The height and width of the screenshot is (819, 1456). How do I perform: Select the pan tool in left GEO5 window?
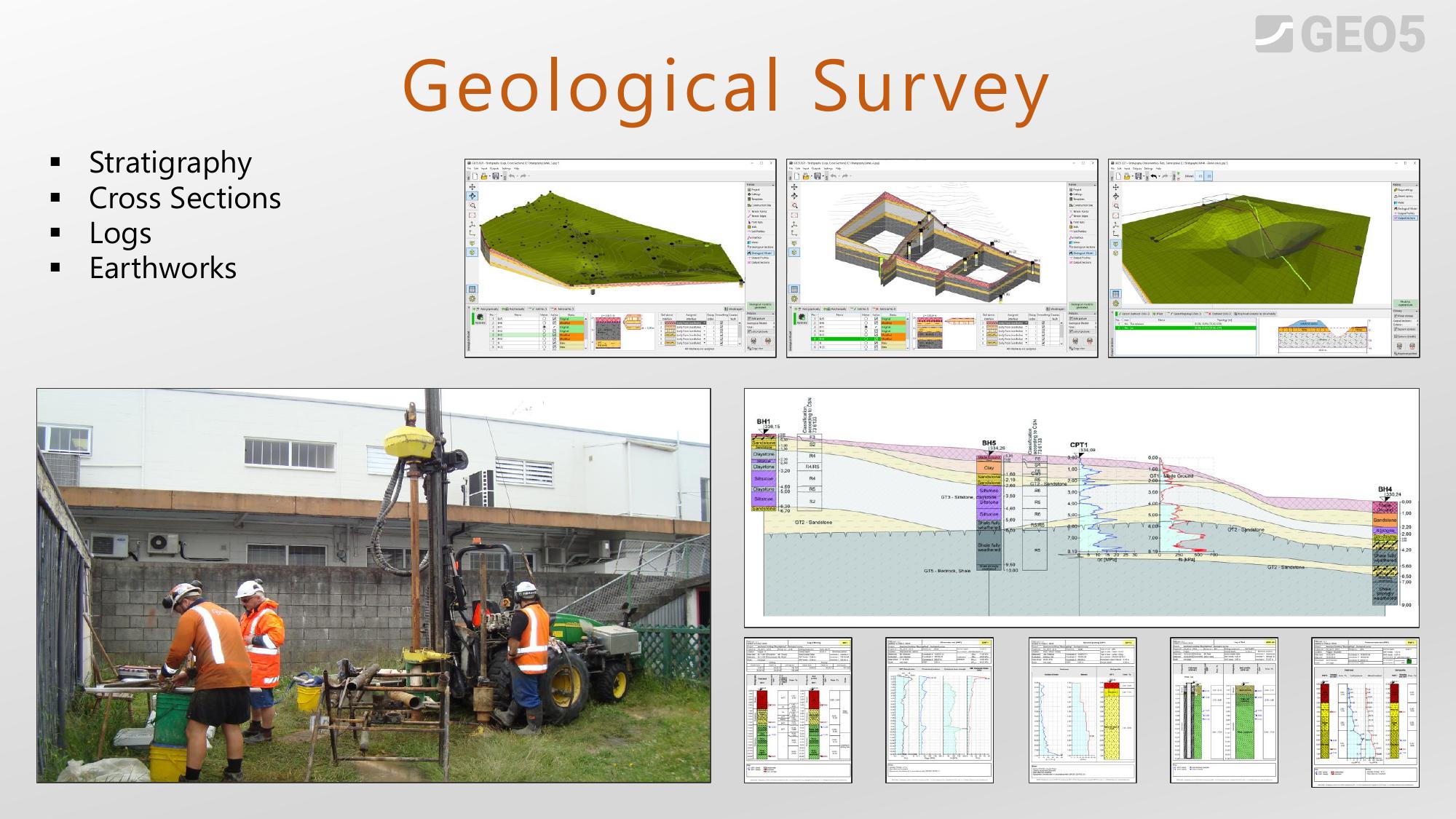click(x=472, y=187)
